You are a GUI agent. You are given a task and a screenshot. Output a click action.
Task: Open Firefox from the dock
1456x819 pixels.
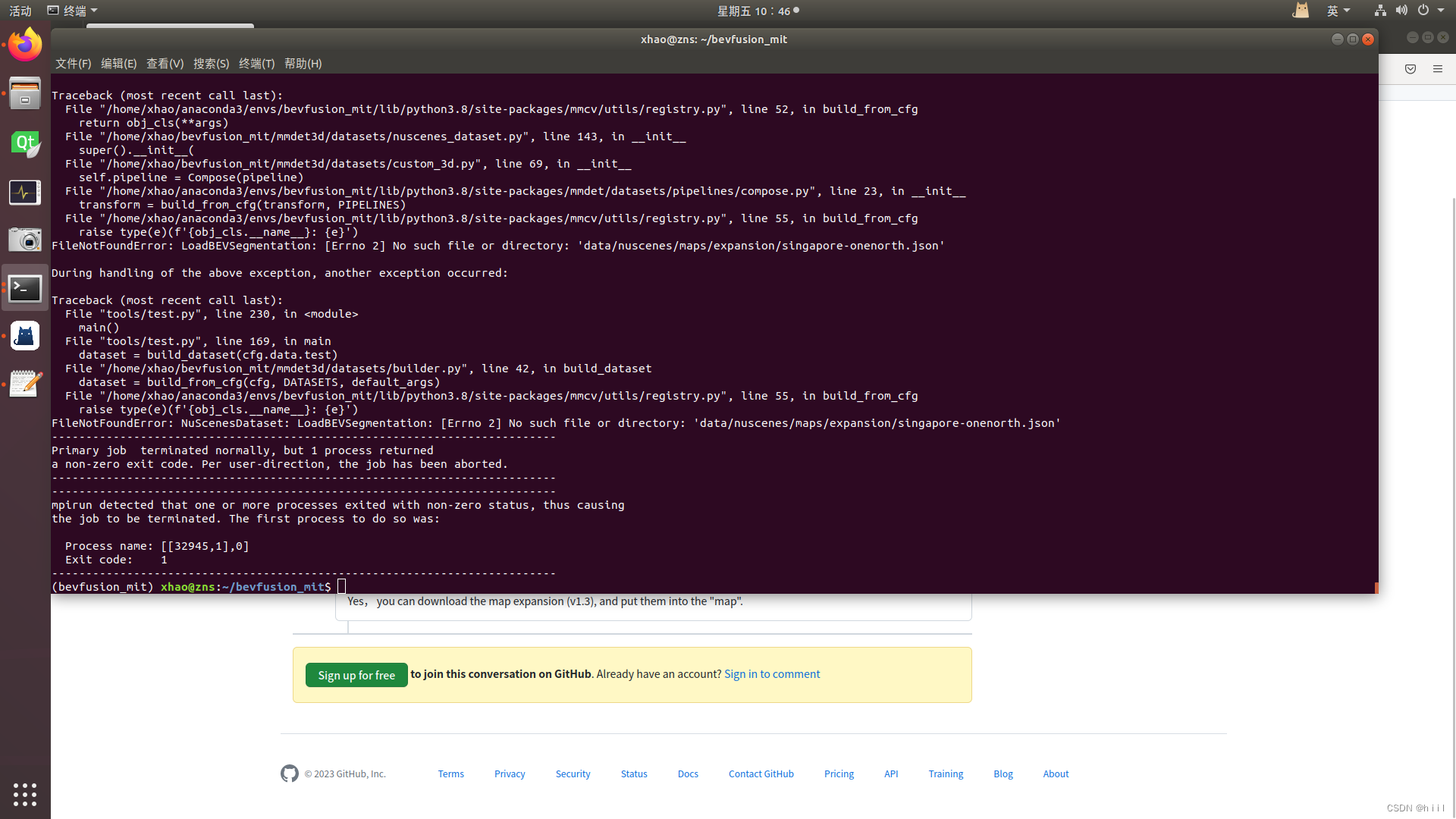click(x=25, y=45)
